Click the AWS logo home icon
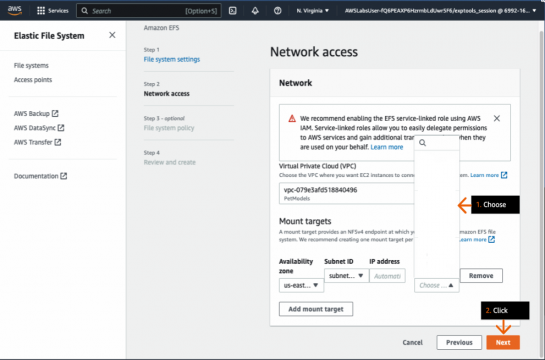Image resolution: width=545 pixels, height=360 pixels. tap(15, 10)
